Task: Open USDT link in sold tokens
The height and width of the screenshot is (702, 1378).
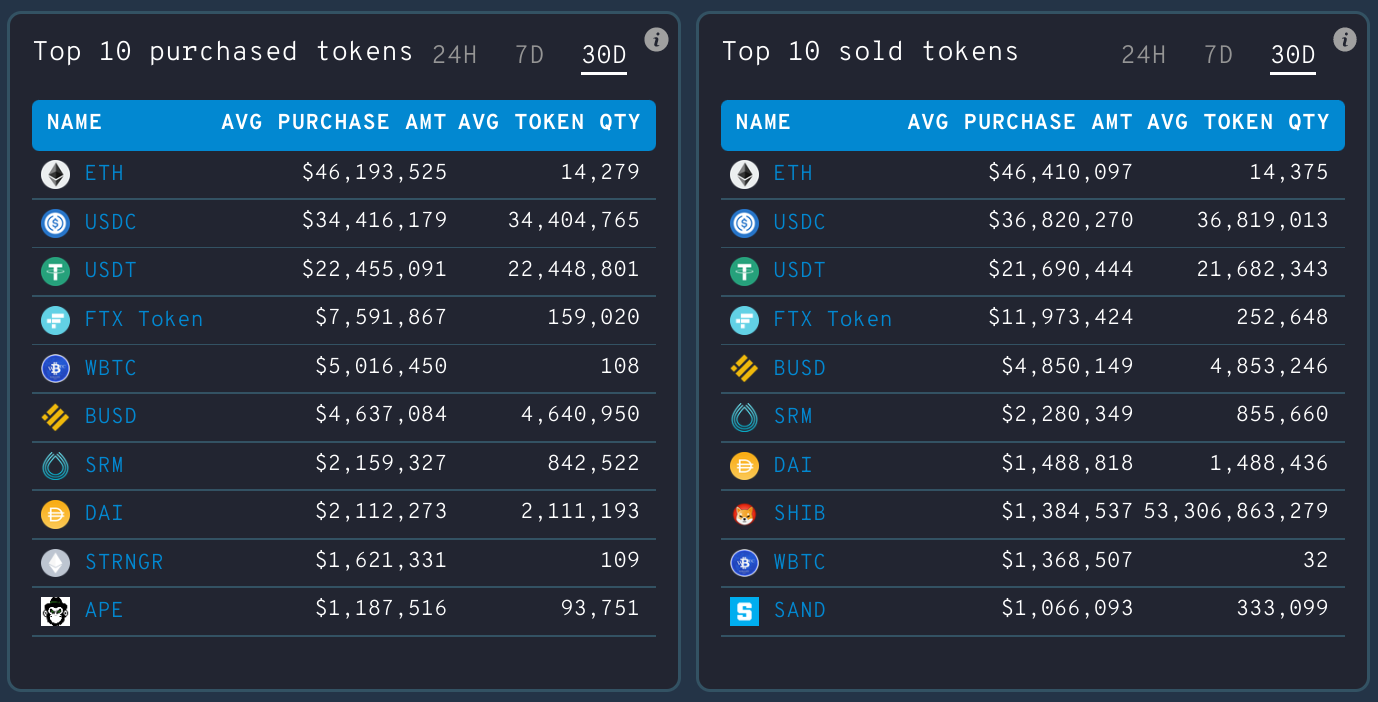Action: click(x=800, y=271)
